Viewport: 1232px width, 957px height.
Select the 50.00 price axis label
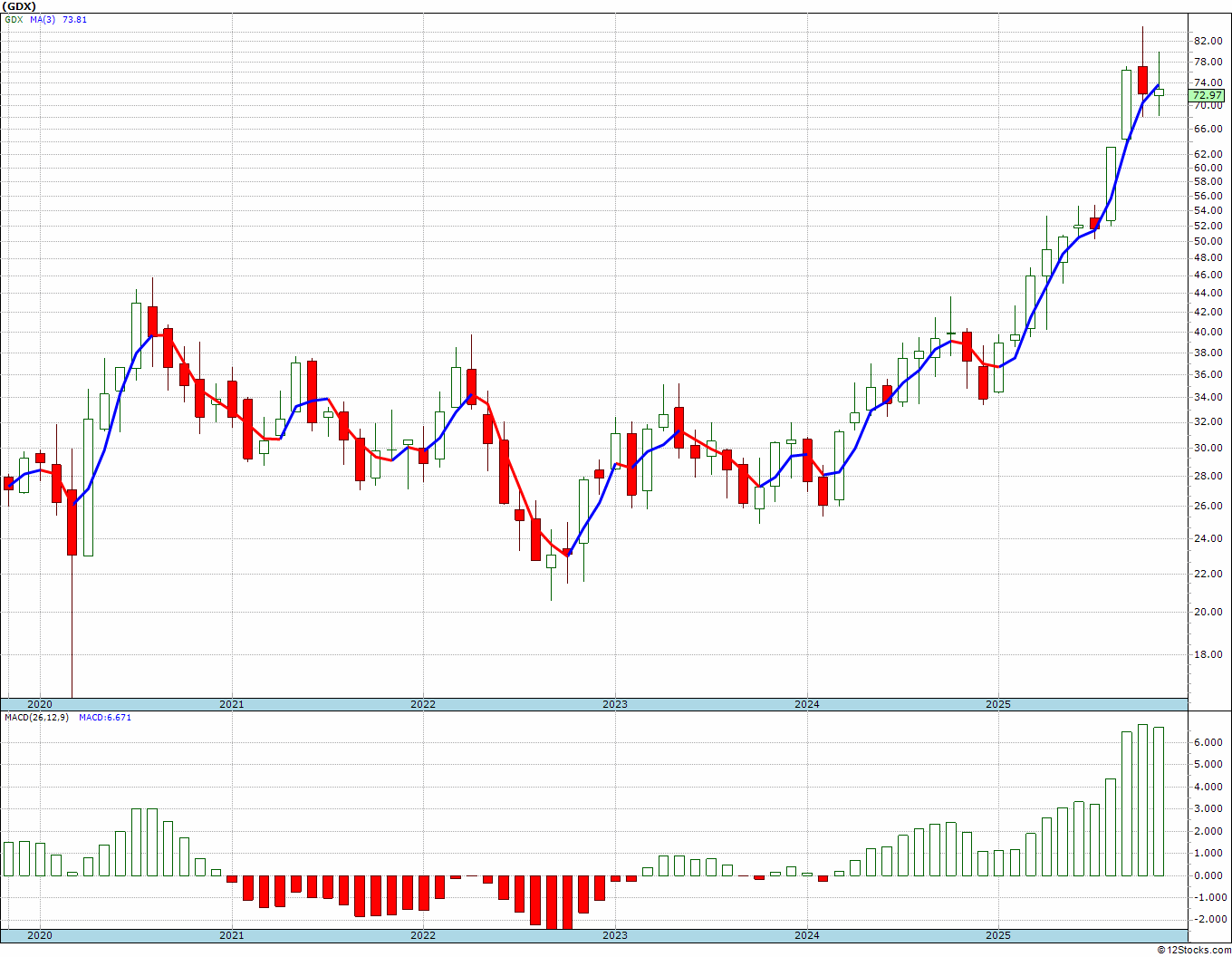click(1208, 242)
